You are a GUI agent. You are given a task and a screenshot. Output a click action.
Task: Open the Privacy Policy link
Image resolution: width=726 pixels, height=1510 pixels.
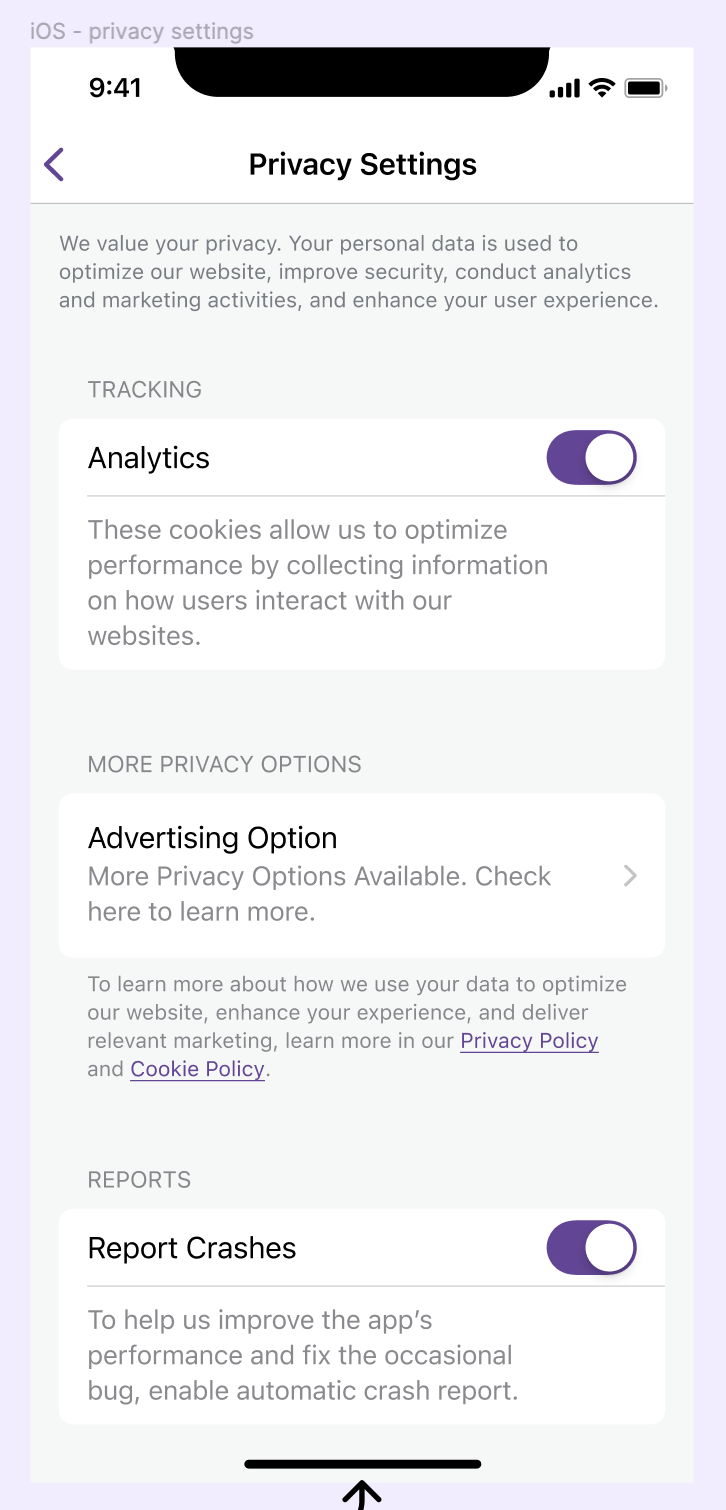pos(529,1040)
